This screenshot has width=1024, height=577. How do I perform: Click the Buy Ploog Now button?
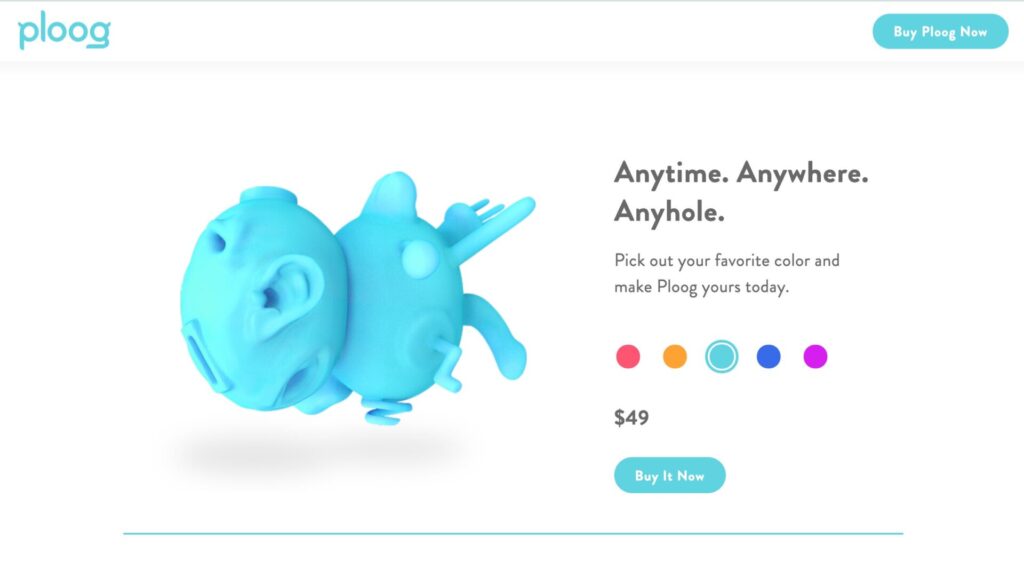tap(940, 31)
